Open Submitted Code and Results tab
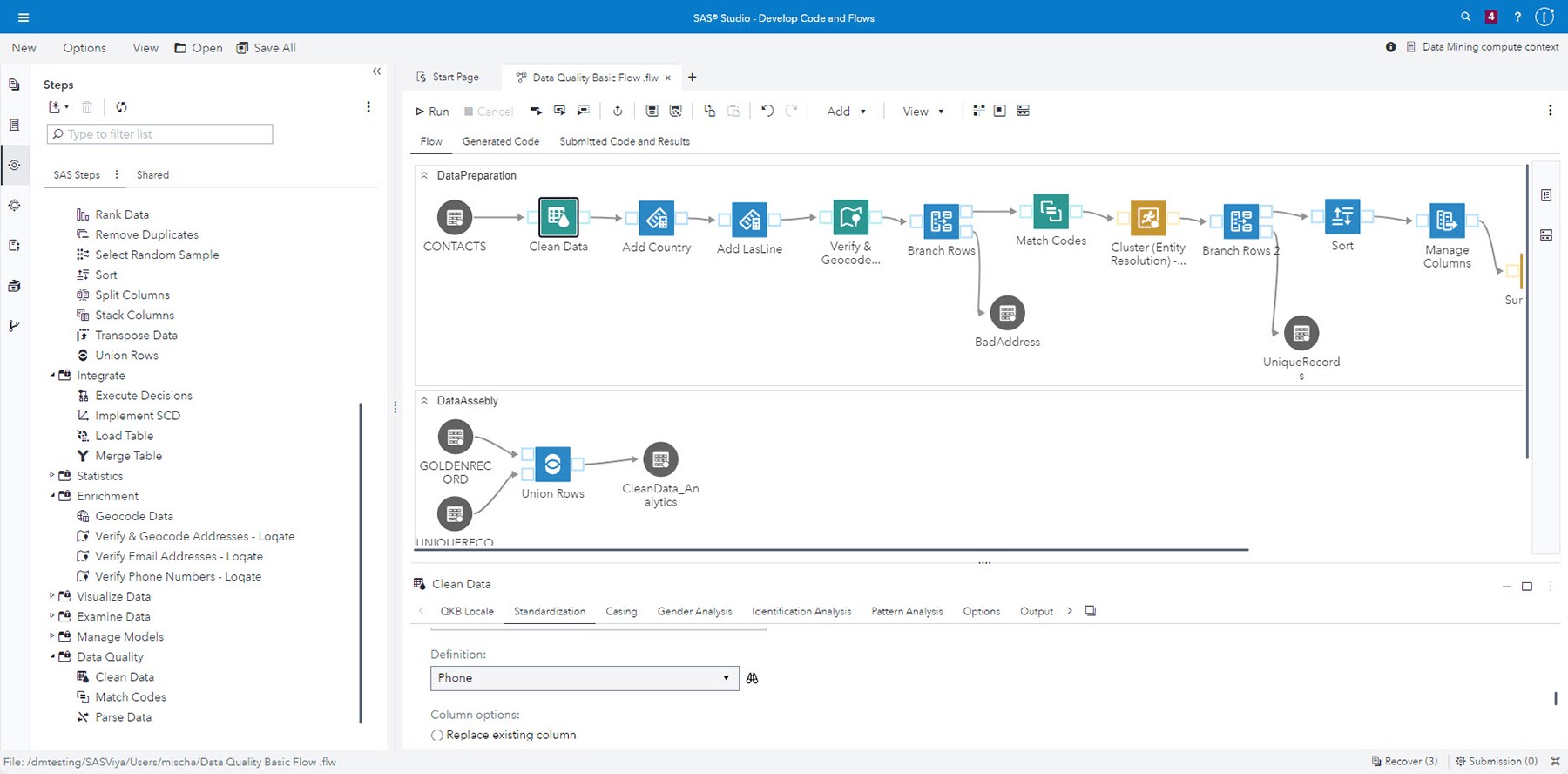Screen dimensions: 1568x774 point(625,141)
